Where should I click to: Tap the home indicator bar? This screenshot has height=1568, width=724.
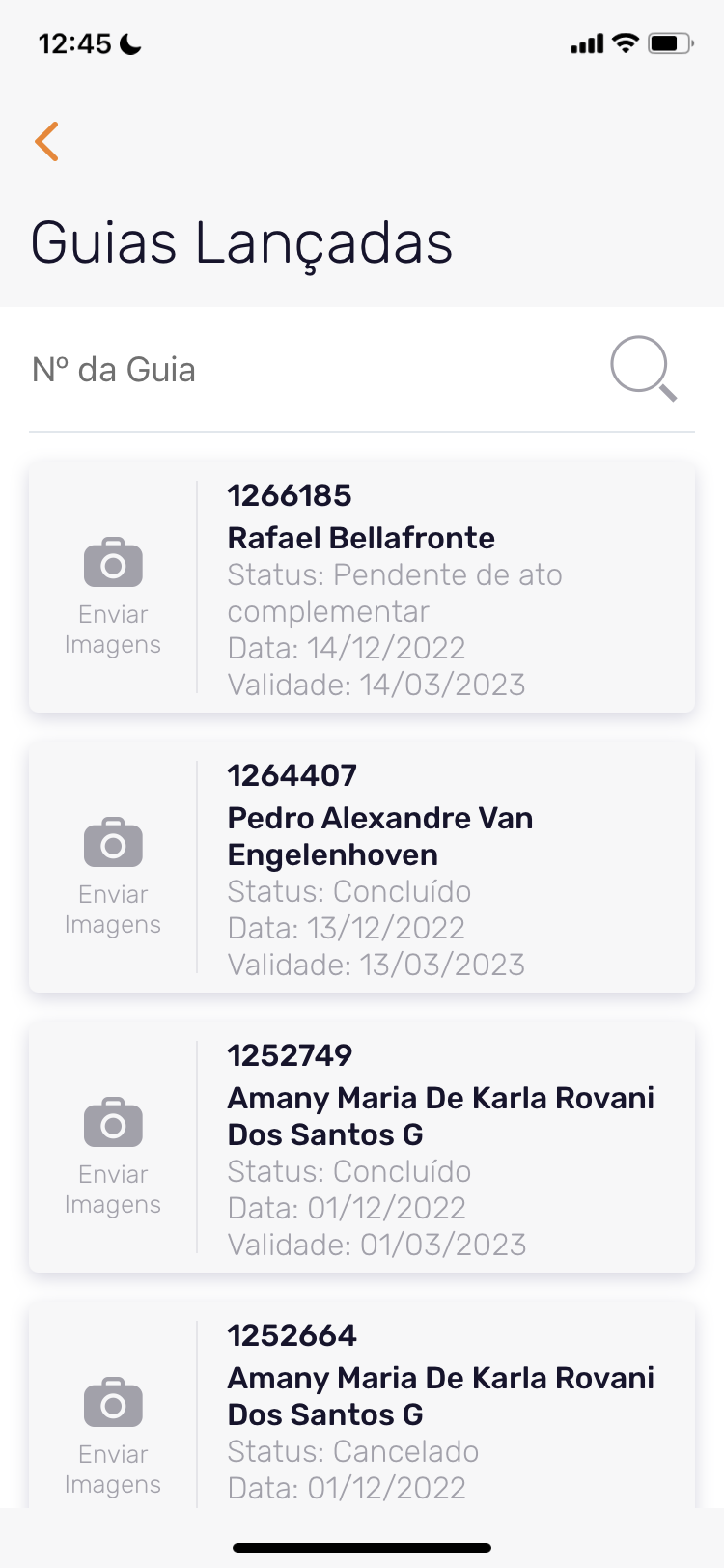(362, 1548)
